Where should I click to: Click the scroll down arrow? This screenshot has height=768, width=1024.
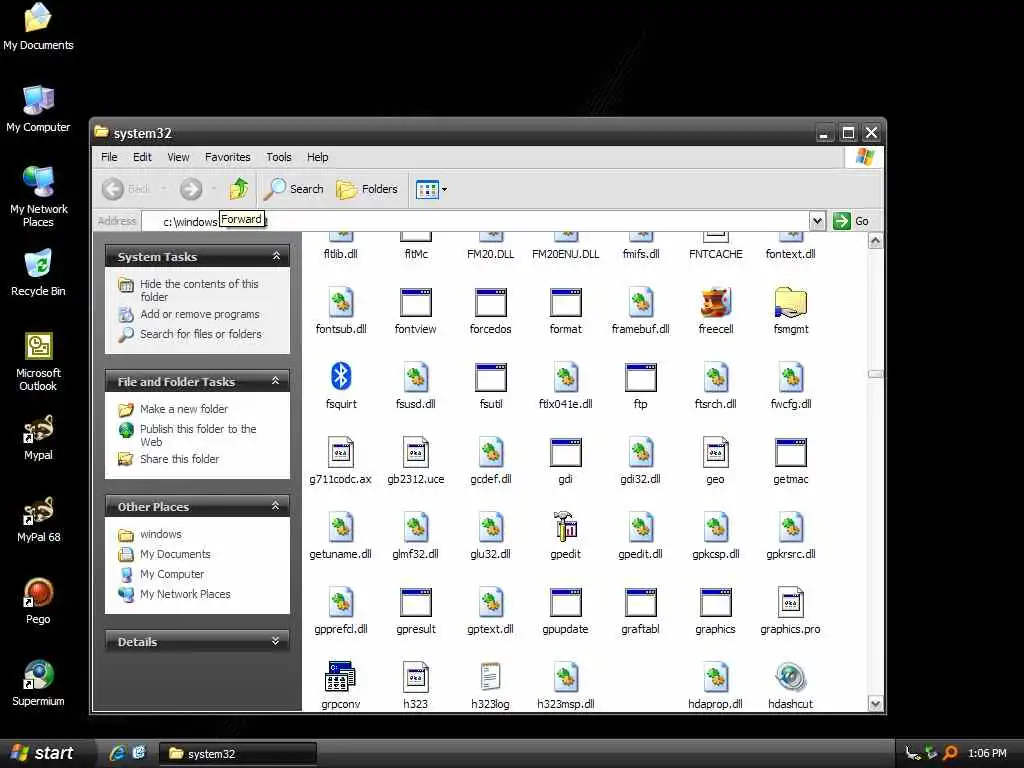tap(875, 703)
